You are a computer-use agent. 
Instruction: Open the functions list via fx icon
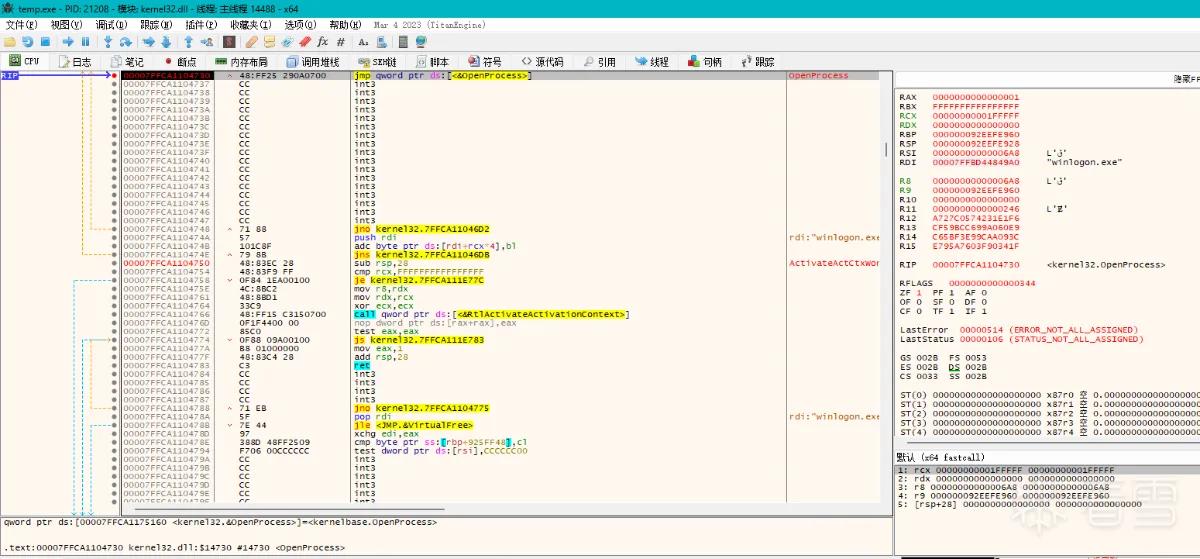(323, 42)
